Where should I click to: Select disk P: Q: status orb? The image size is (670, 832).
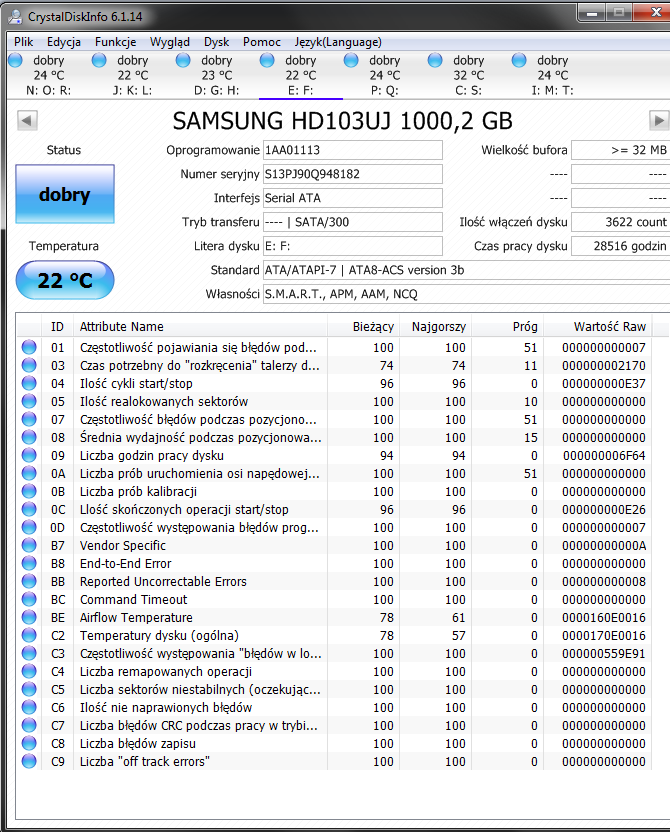click(x=351, y=60)
